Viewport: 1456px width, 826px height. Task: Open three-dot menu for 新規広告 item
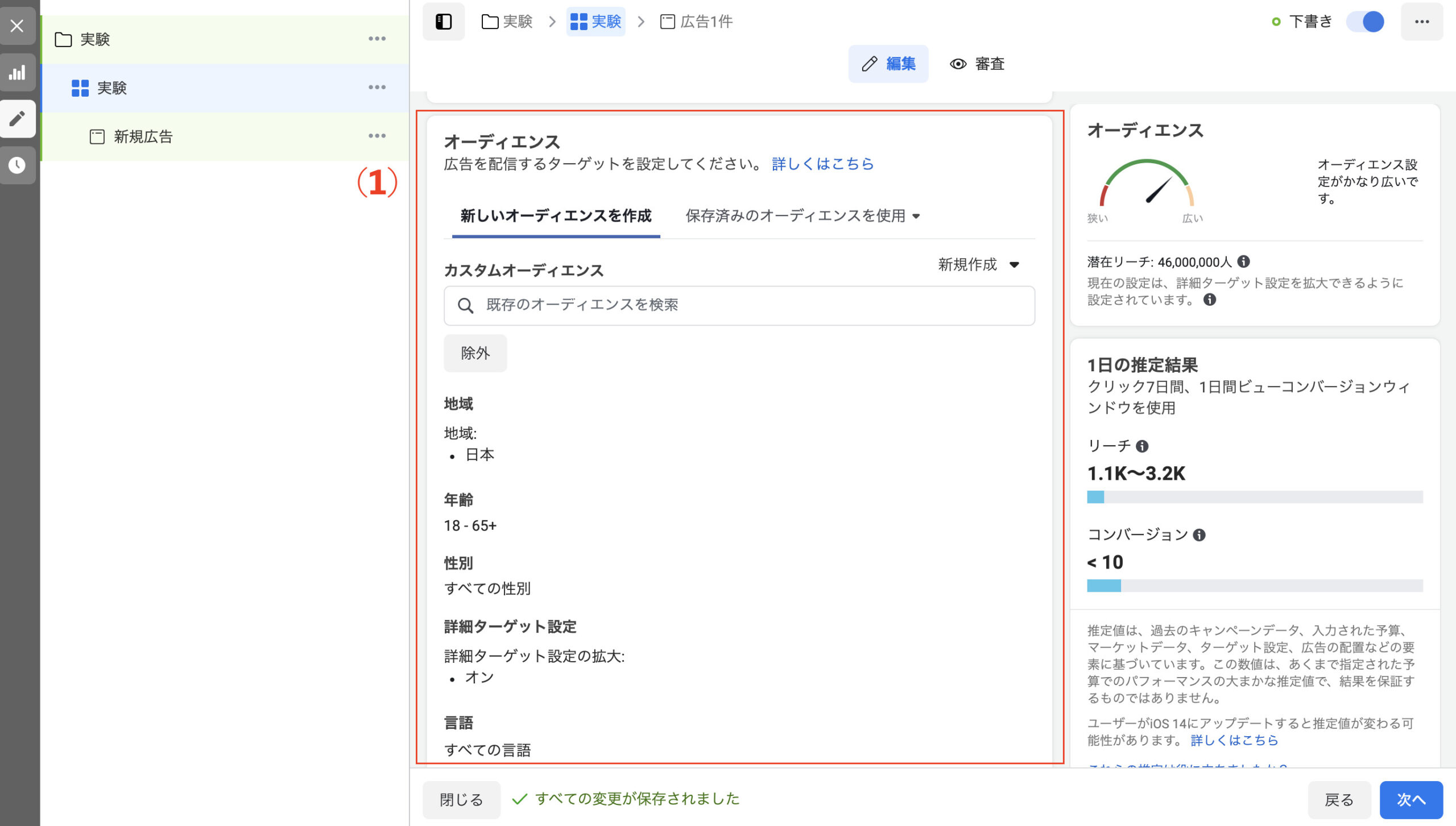click(x=377, y=136)
